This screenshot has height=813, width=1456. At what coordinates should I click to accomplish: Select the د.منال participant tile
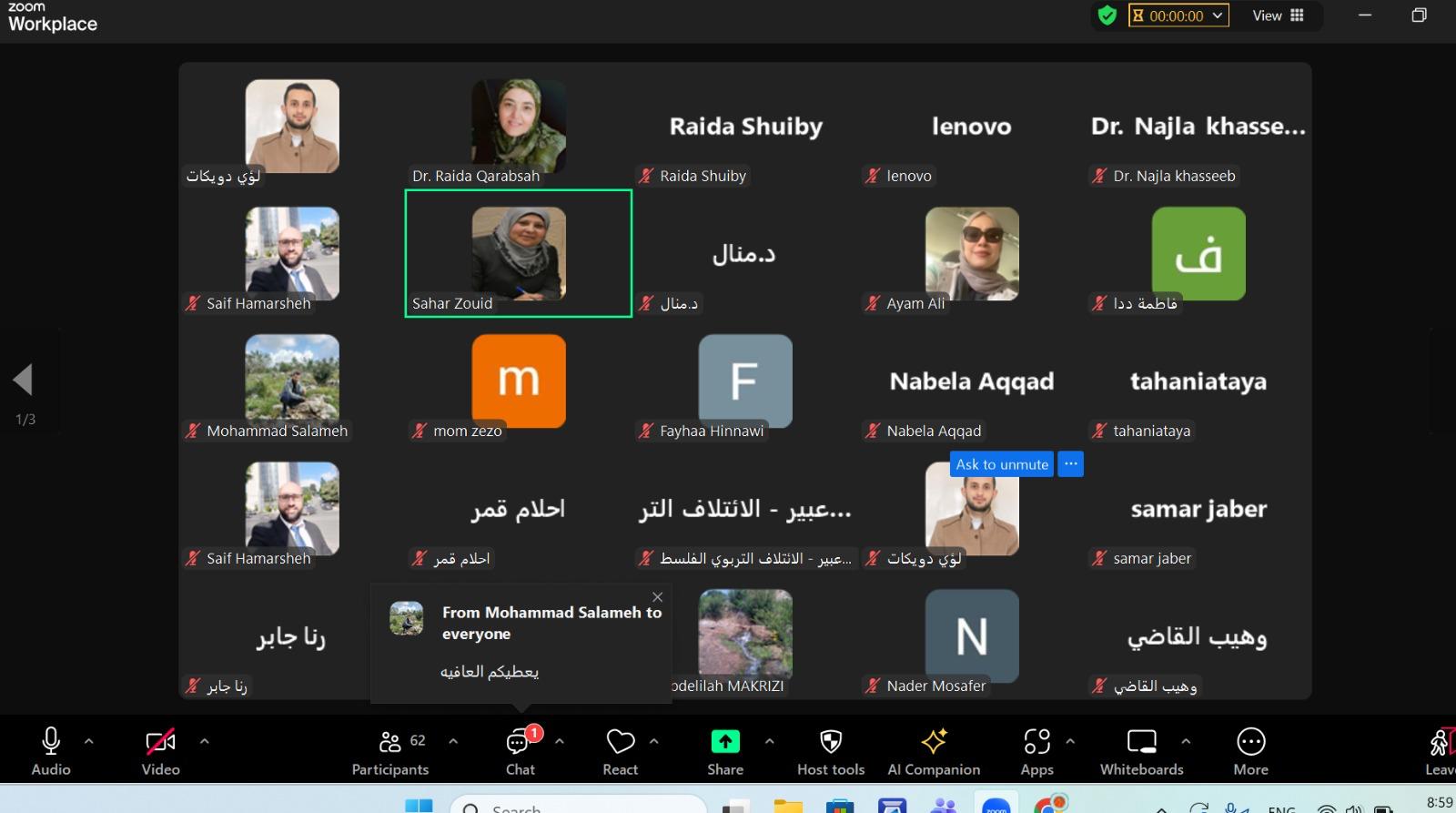(745, 253)
